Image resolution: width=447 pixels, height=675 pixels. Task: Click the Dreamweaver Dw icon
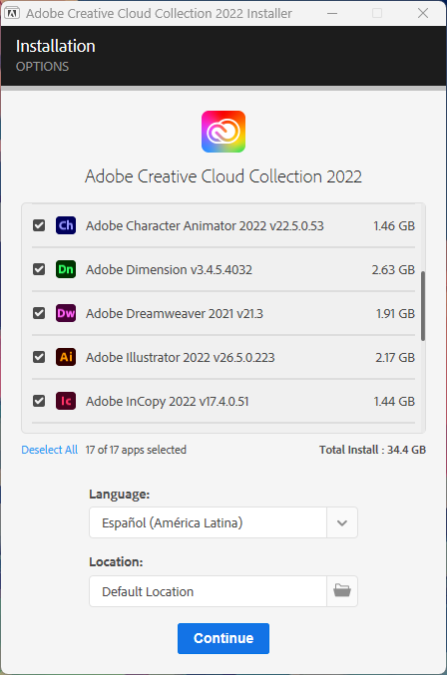pos(66,313)
